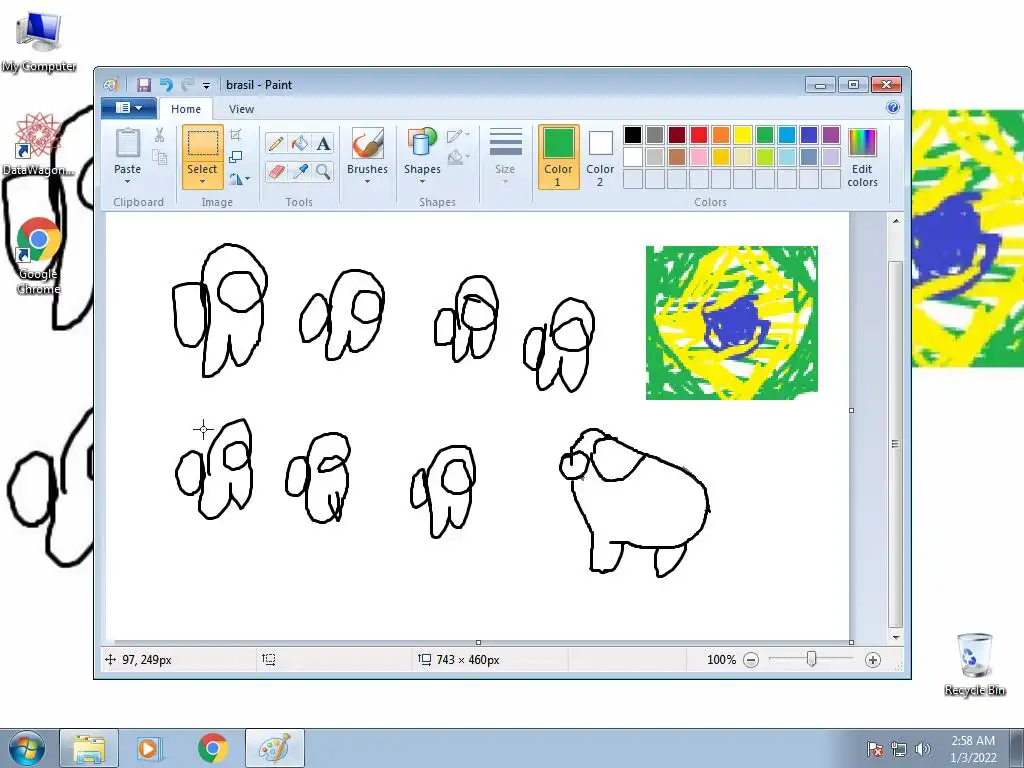Expand the Brushes dropdown arrow
Screen dimensions: 1024x768
click(x=367, y=182)
